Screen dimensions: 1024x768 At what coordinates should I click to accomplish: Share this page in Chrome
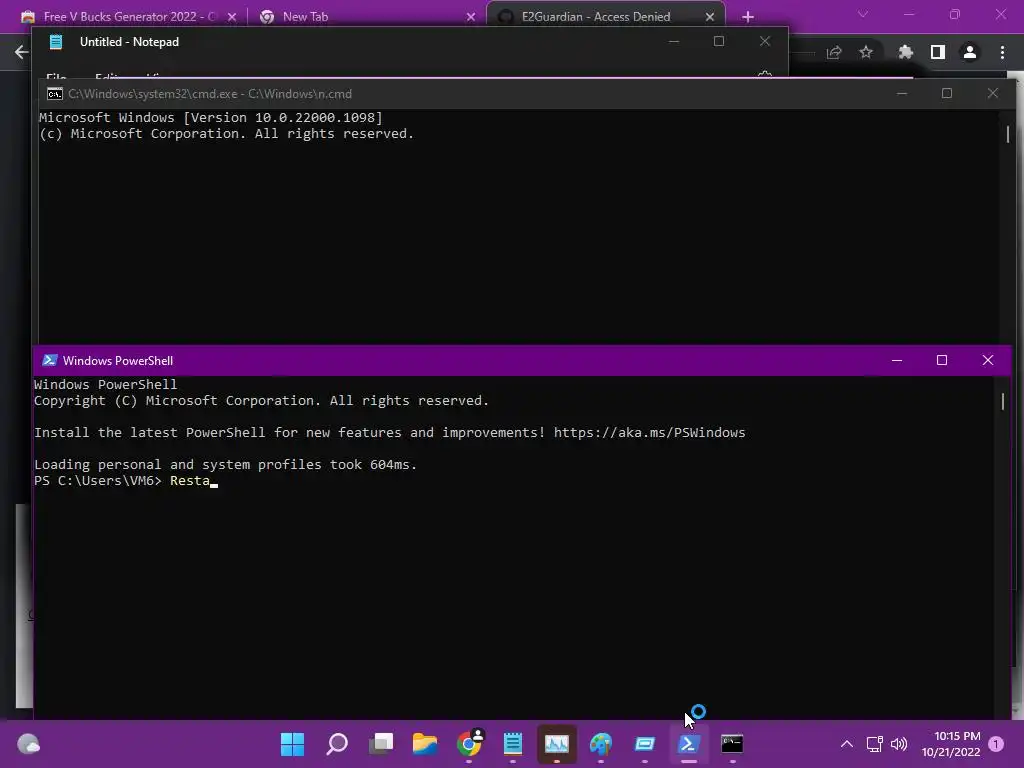point(834,52)
